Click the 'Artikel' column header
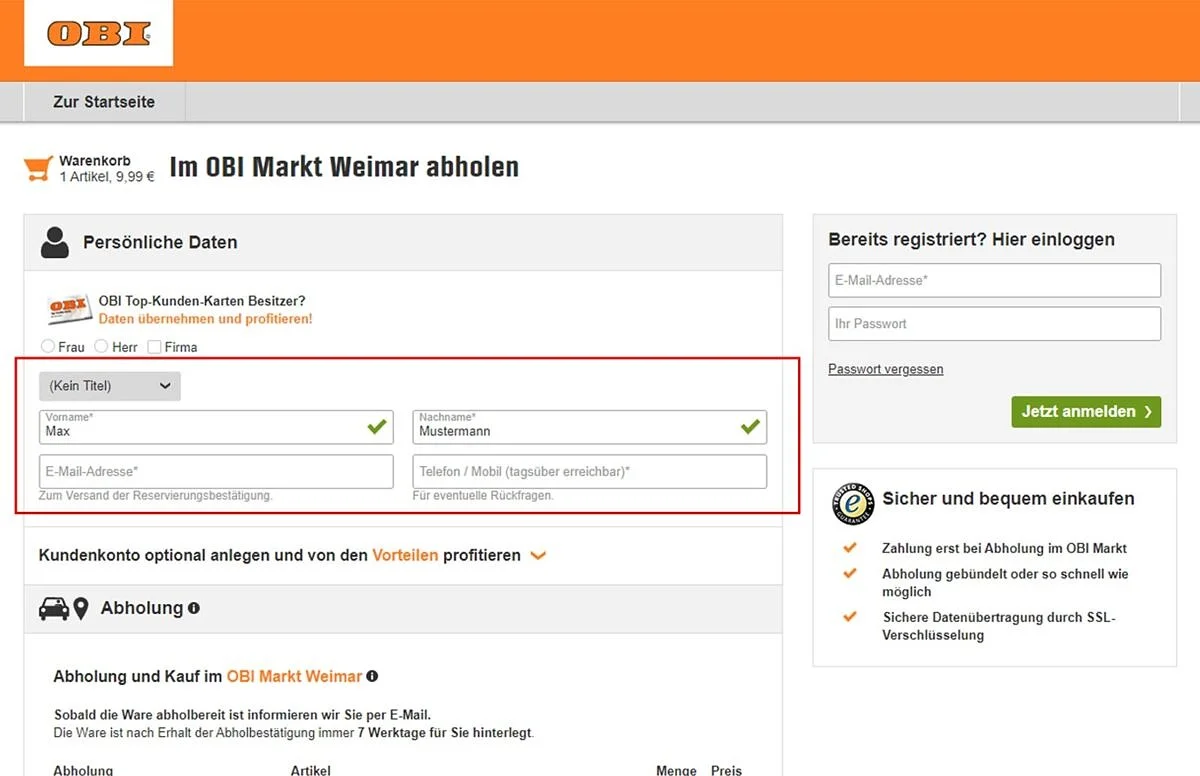Image resolution: width=1200 pixels, height=776 pixels. click(x=311, y=770)
